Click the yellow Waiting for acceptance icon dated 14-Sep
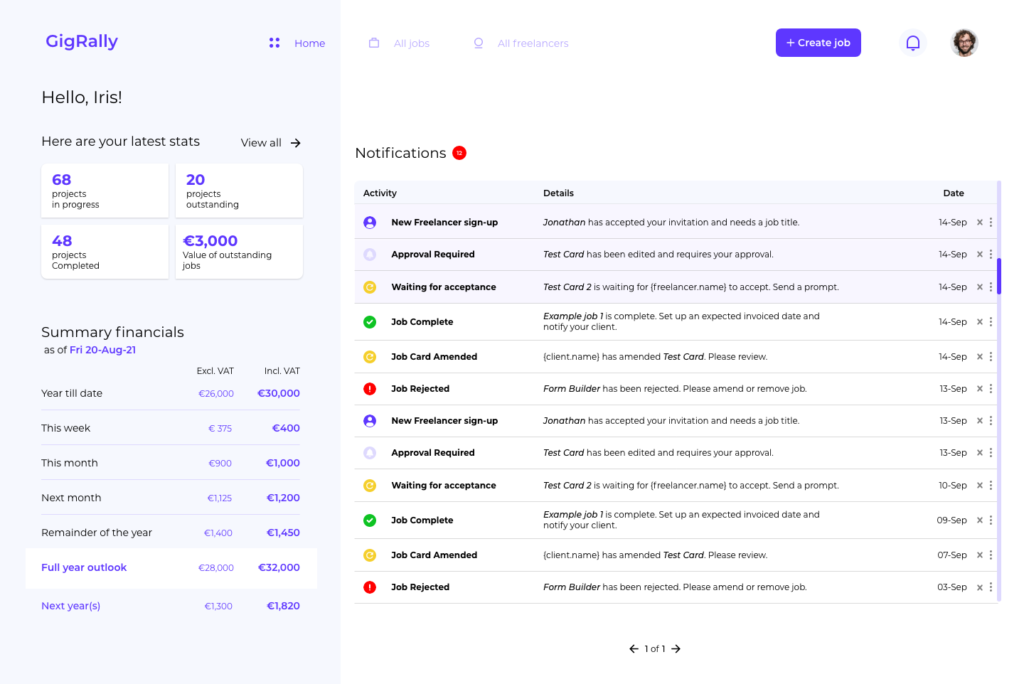Screen dimensions: 1024x684 pyautogui.click(x=370, y=287)
